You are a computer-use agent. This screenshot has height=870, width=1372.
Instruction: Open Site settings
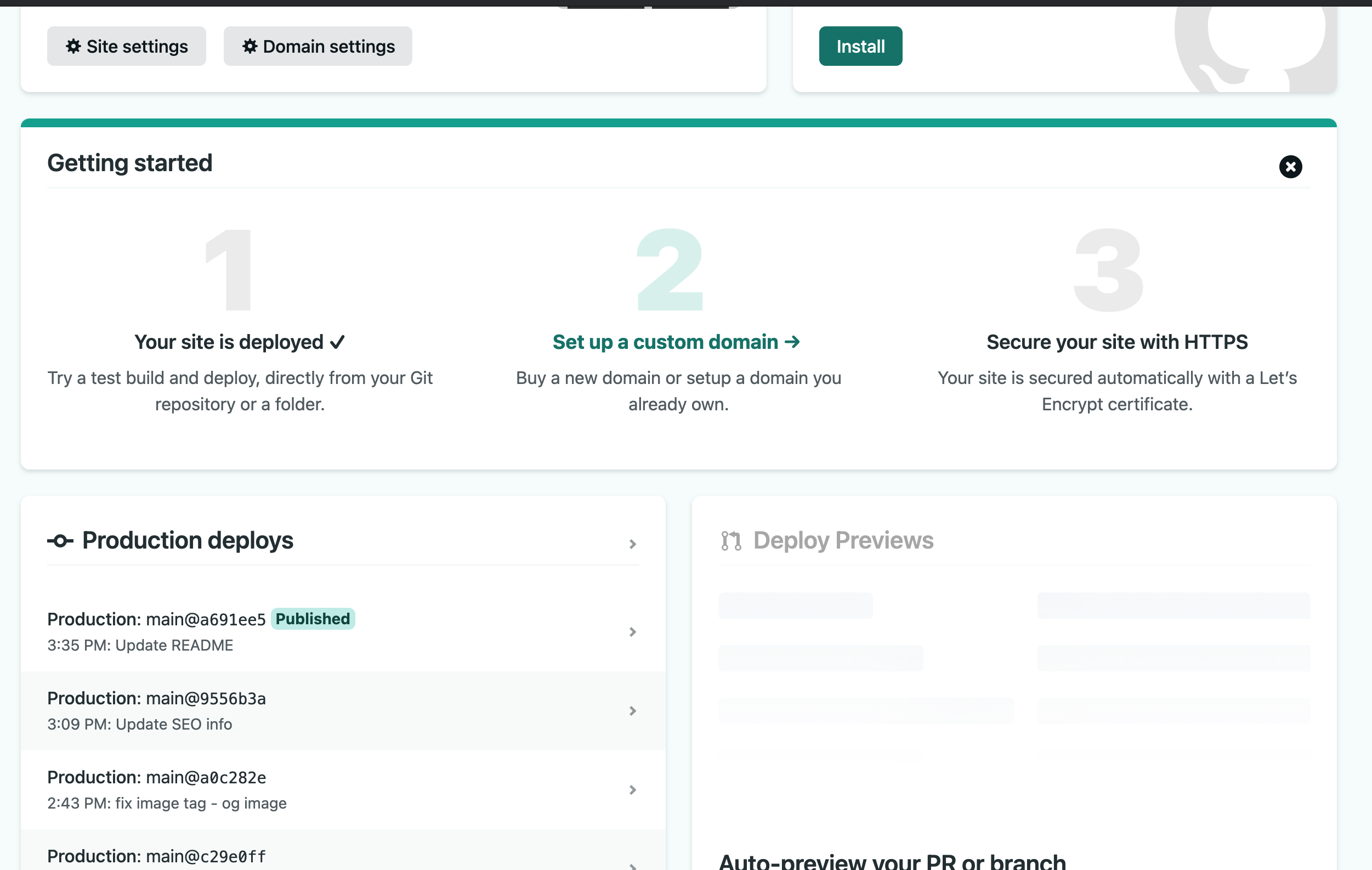[x=127, y=46]
